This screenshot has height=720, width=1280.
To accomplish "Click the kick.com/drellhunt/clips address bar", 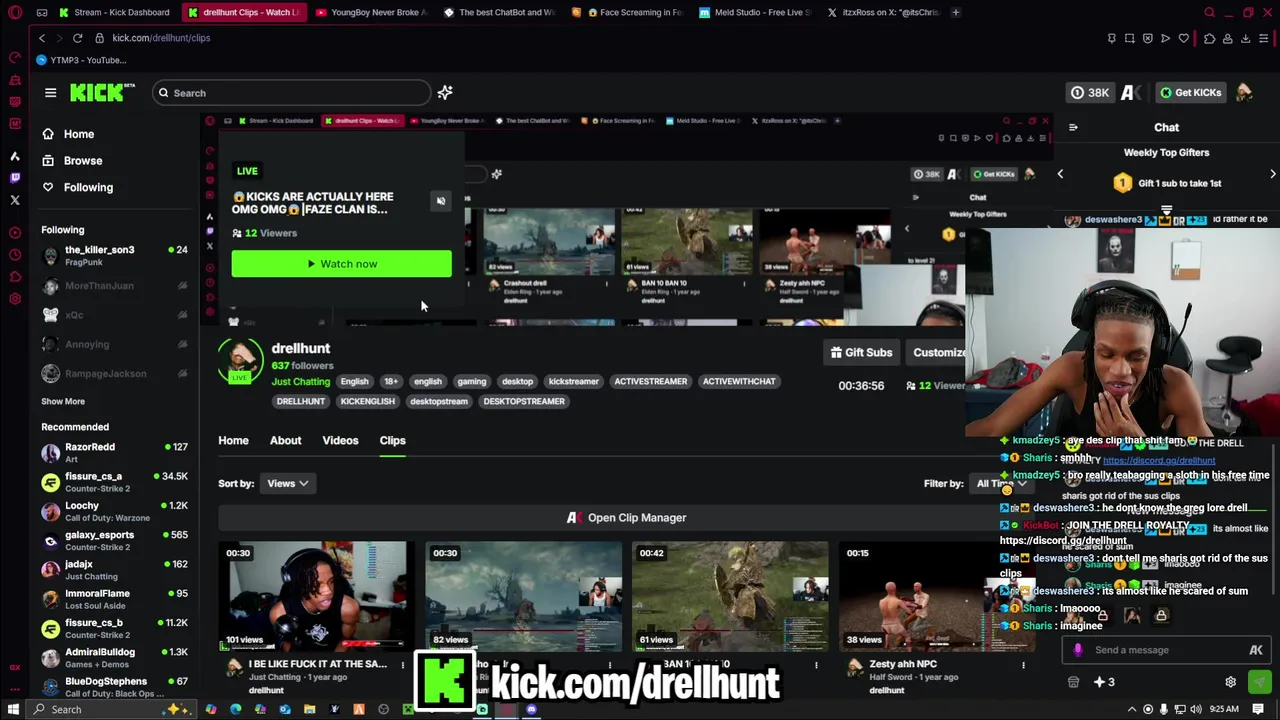I will point(160,38).
